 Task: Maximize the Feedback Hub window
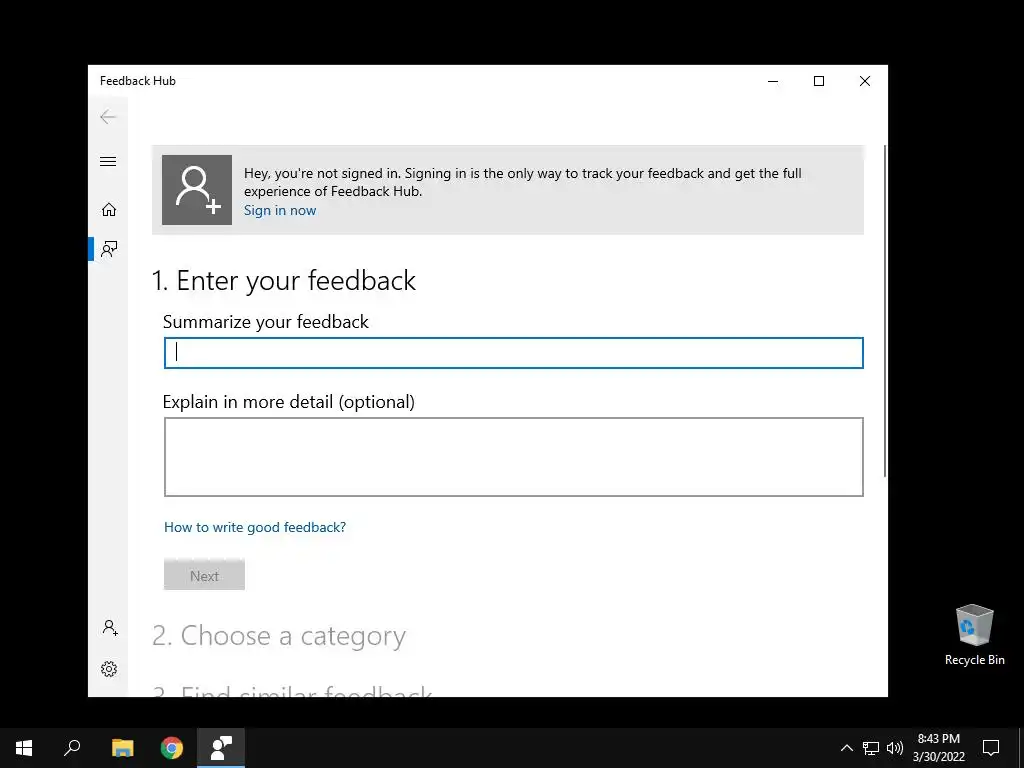pyautogui.click(x=819, y=81)
